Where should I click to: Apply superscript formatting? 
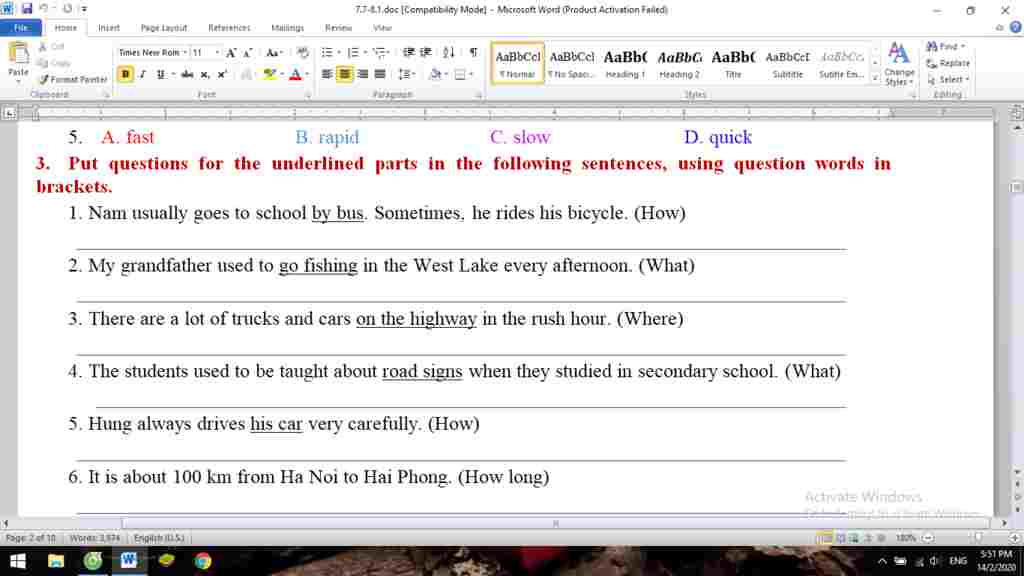[x=222, y=74]
